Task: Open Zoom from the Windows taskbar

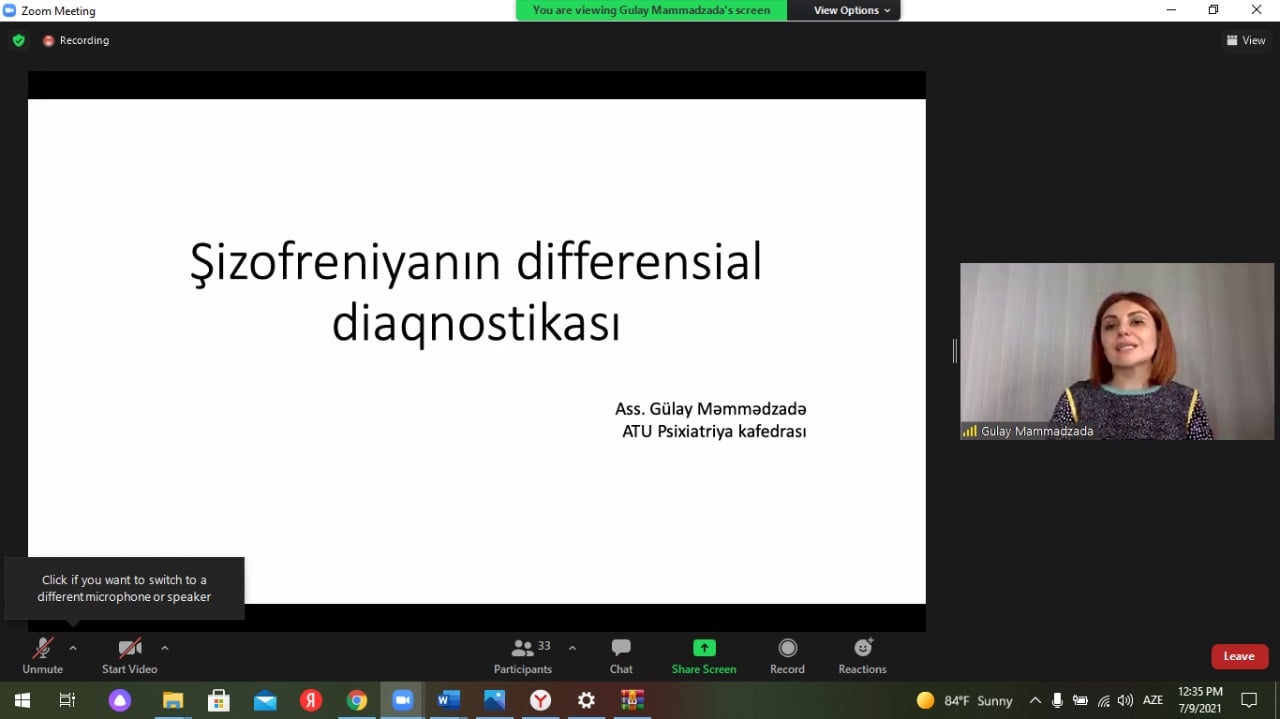Action: (402, 700)
